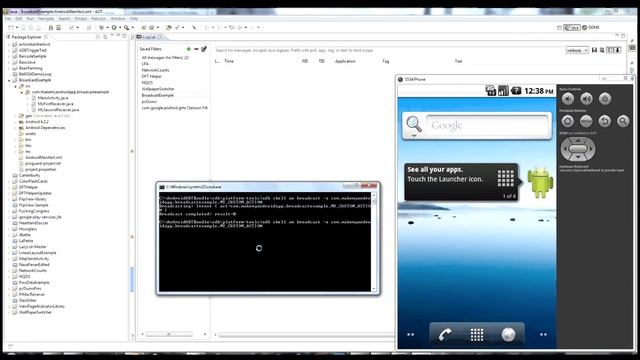The image size is (640, 360).
Task: Select the LinearLayoutExample project
Action: pyautogui.click(x=38, y=253)
